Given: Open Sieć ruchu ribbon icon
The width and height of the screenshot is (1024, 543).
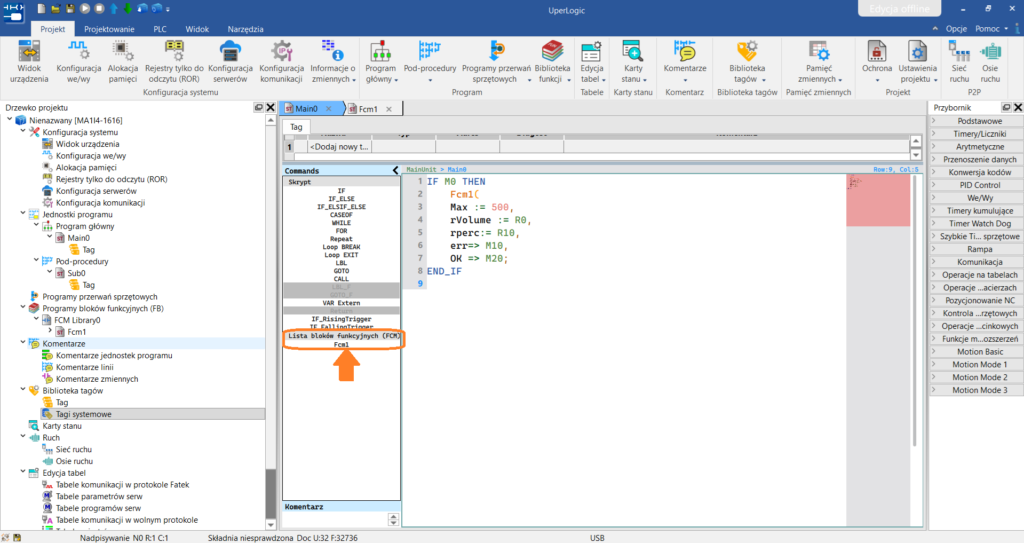Looking at the screenshot, I should point(959,61).
